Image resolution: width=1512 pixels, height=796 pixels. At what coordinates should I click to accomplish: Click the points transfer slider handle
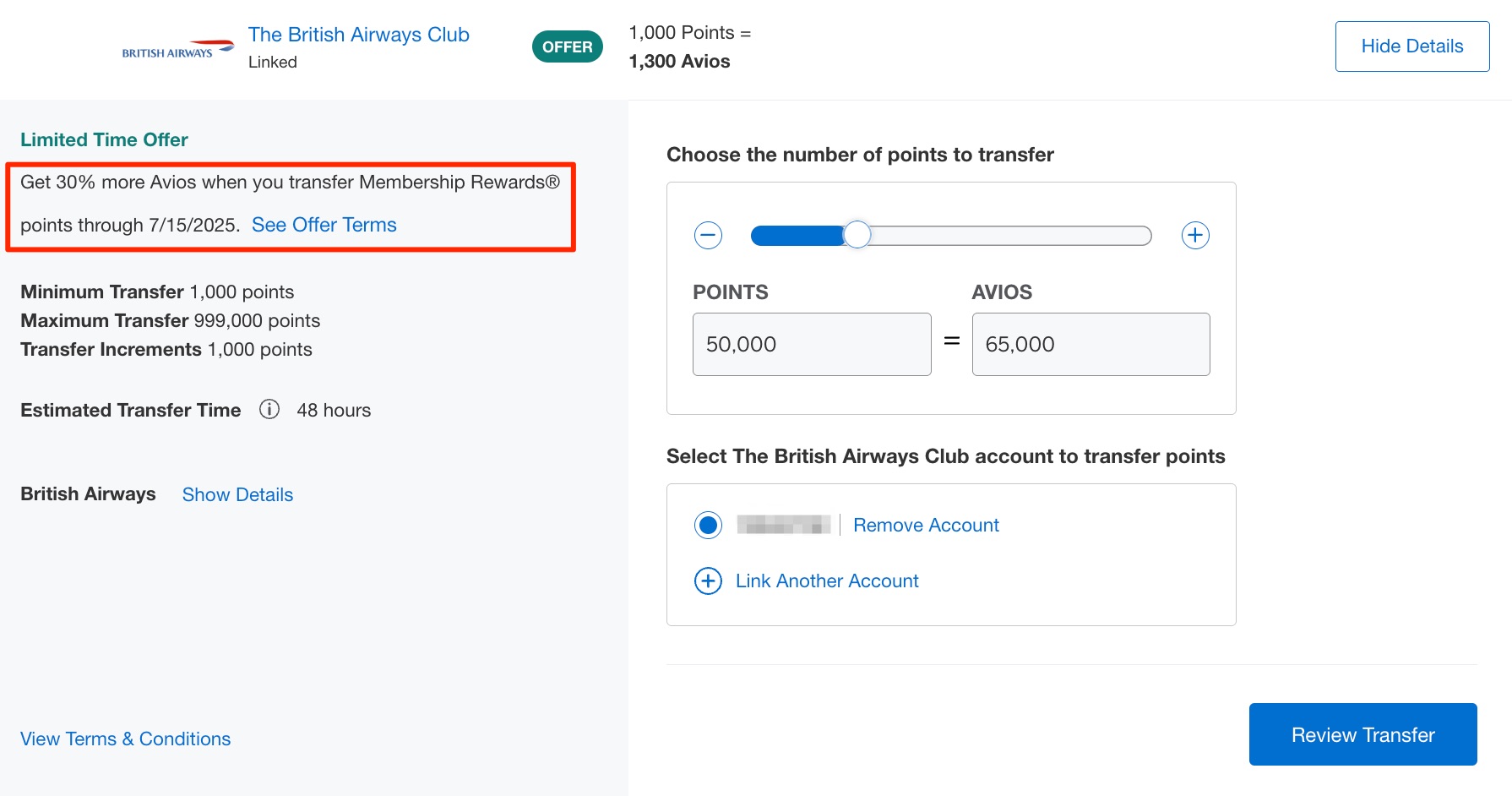point(857,235)
